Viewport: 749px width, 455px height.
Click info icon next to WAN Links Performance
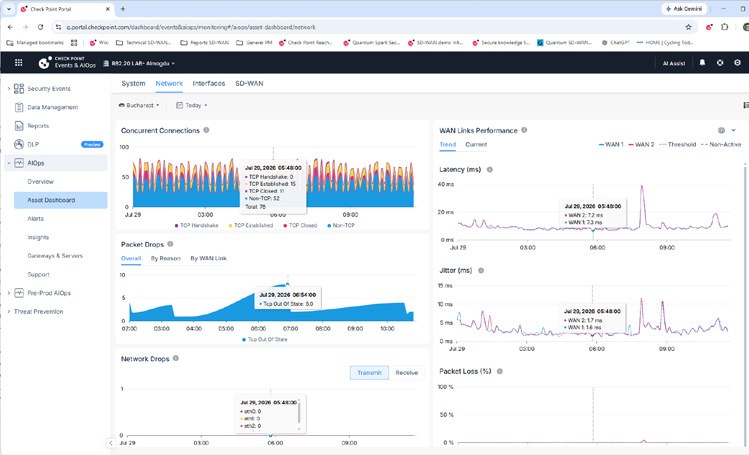(x=524, y=130)
